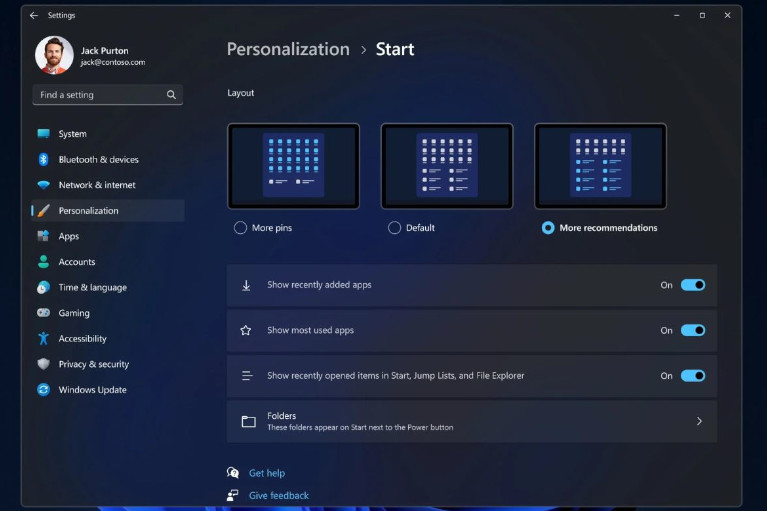Select the Default layout thumbnail
The width and height of the screenshot is (767, 511).
click(447, 166)
